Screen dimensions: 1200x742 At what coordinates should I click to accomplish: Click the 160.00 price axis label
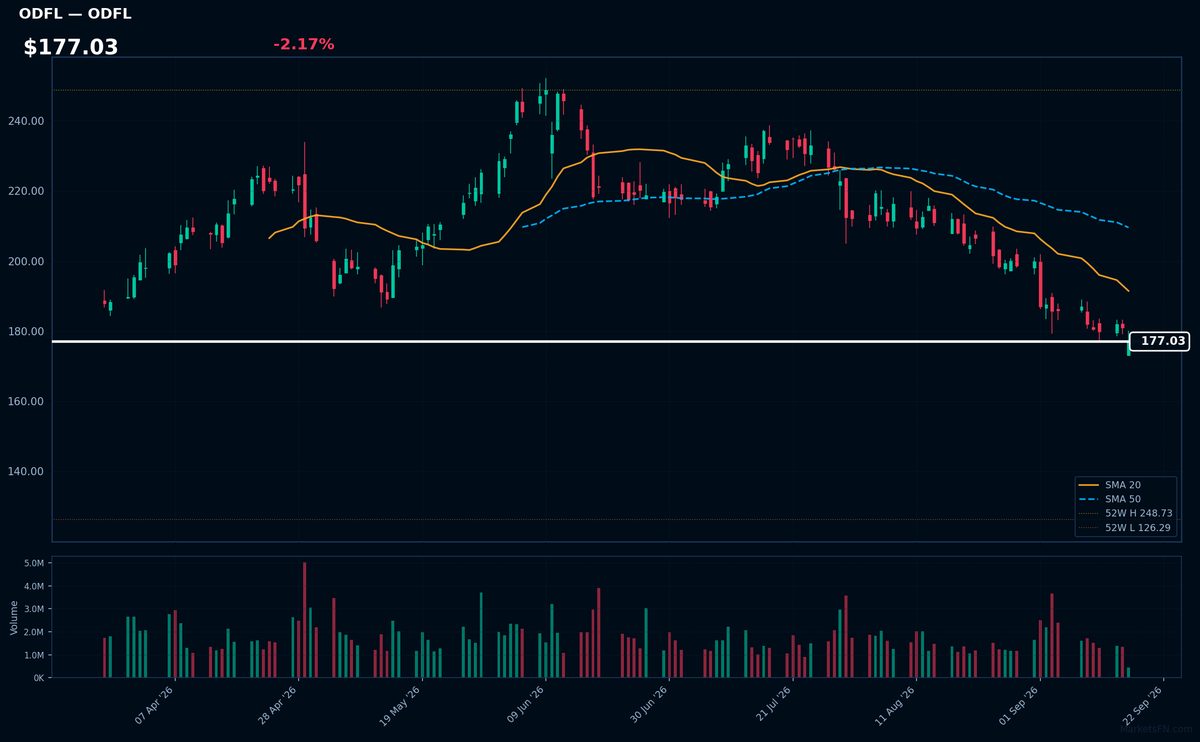point(27,401)
